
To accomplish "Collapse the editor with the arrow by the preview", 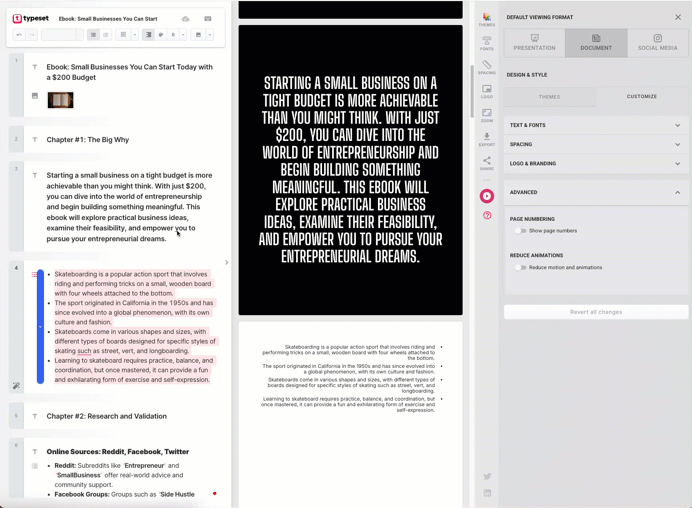I will click(x=226, y=263).
